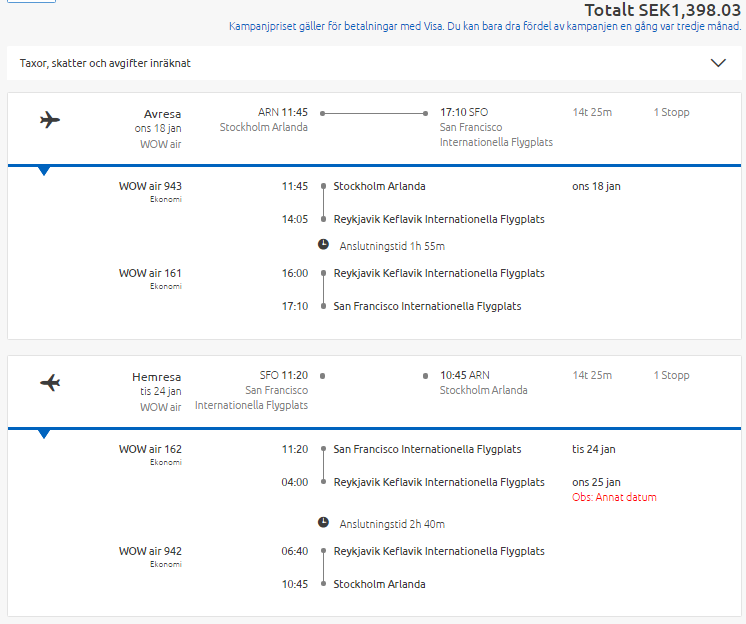746x624 pixels.
Task: Click WOW air 162 flight label
Action: tap(150, 449)
